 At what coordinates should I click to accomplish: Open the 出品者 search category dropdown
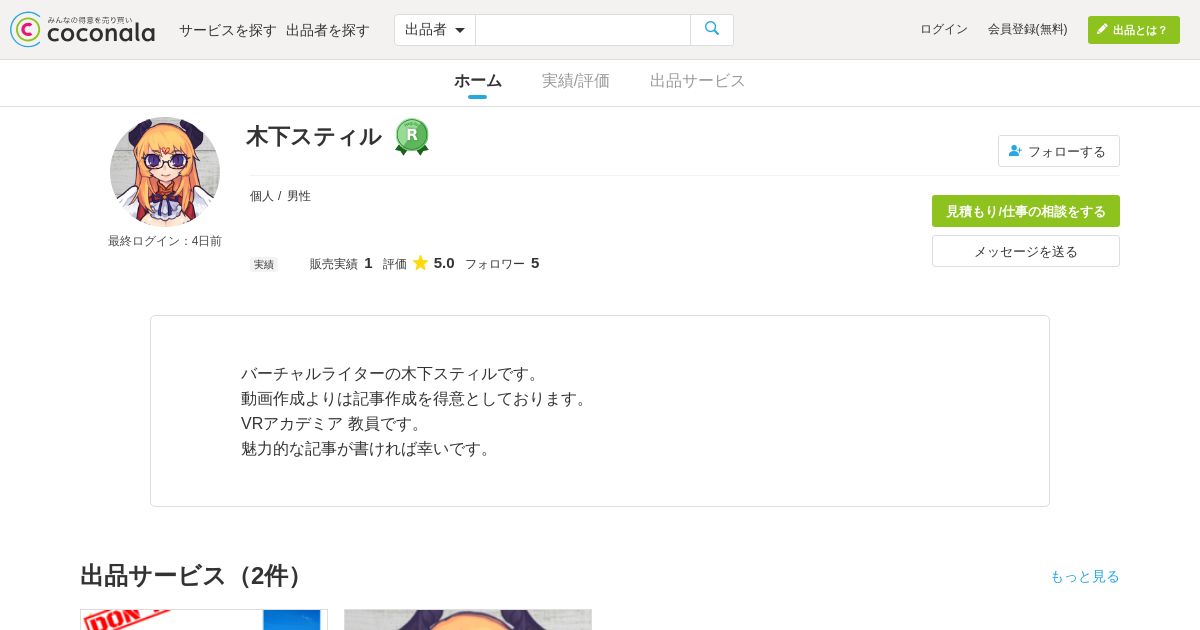point(435,30)
